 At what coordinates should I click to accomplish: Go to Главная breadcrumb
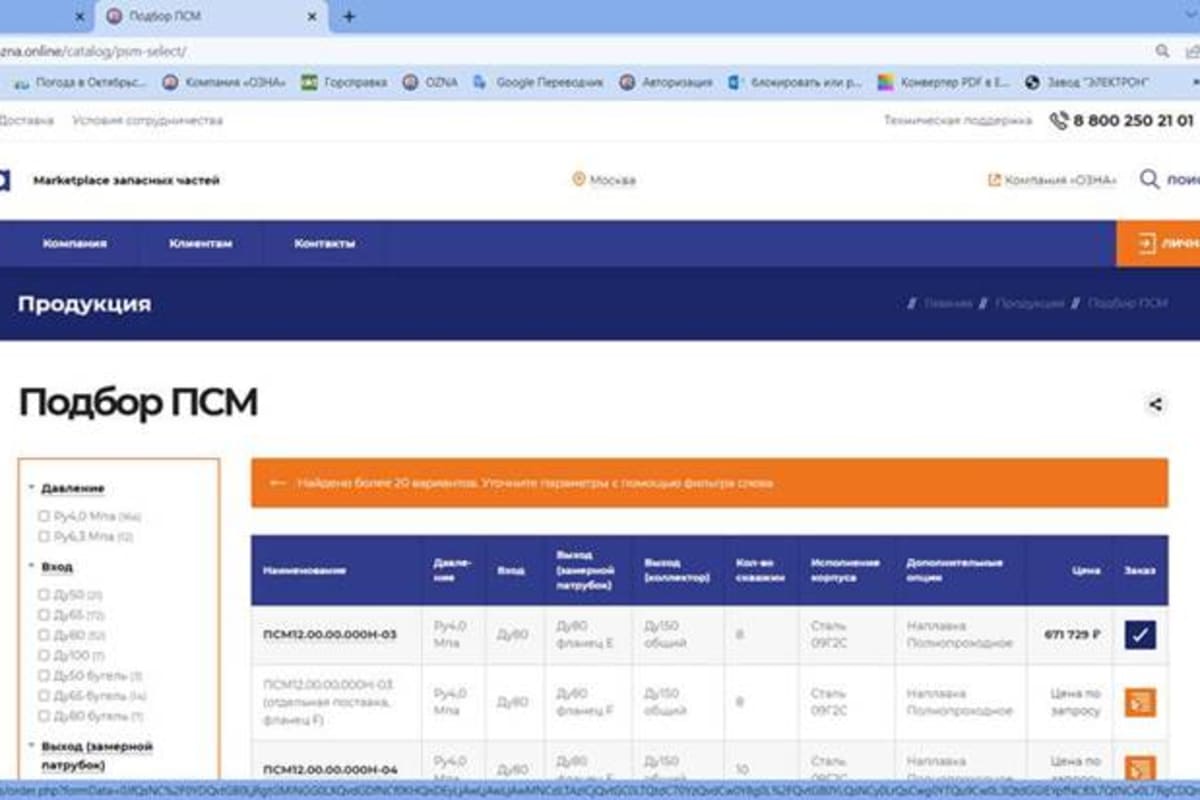pos(947,303)
